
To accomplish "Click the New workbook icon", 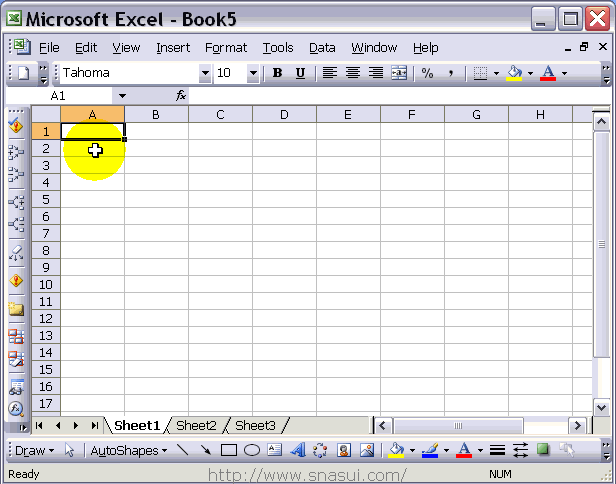I will click(23, 73).
